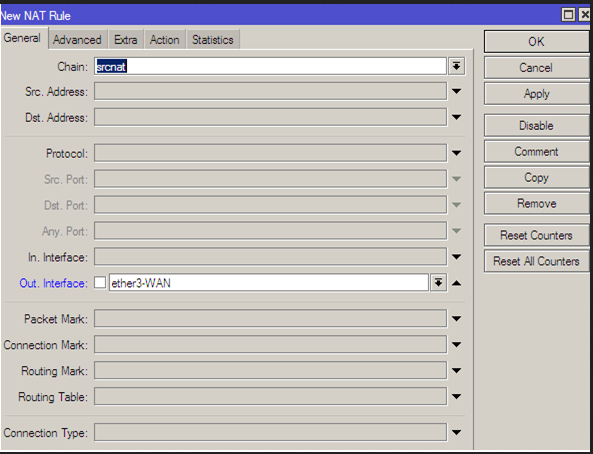The width and height of the screenshot is (593, 454).
Task: Remove the NAT rule
Action: (x=536, y=204)
